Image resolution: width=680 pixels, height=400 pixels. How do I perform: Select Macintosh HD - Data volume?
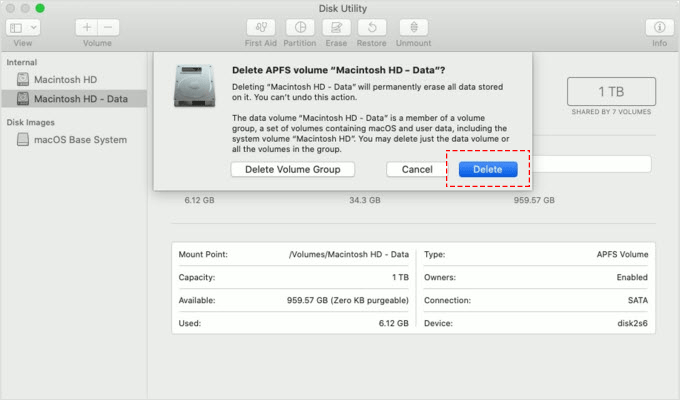click(74, 99)
